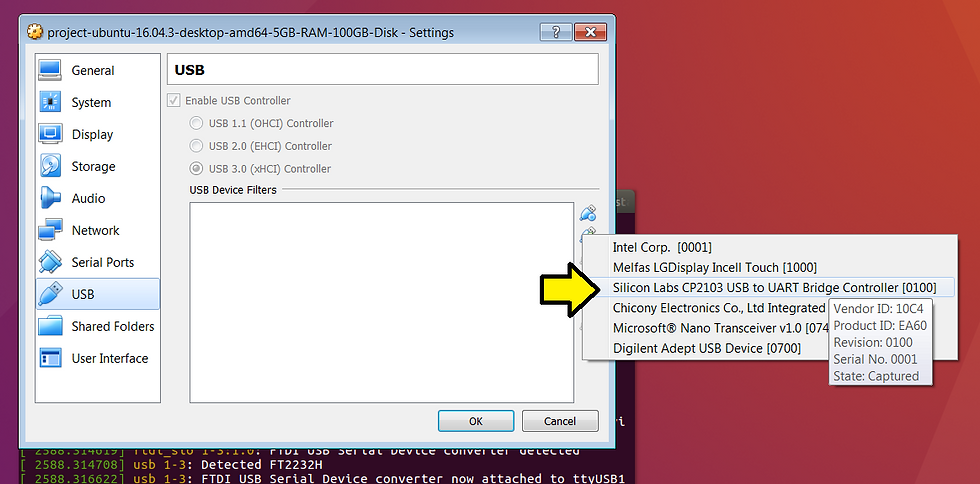The image size is (980, 484).
Task: Open the Storage settings category
Action: click(x=98, y=166)
